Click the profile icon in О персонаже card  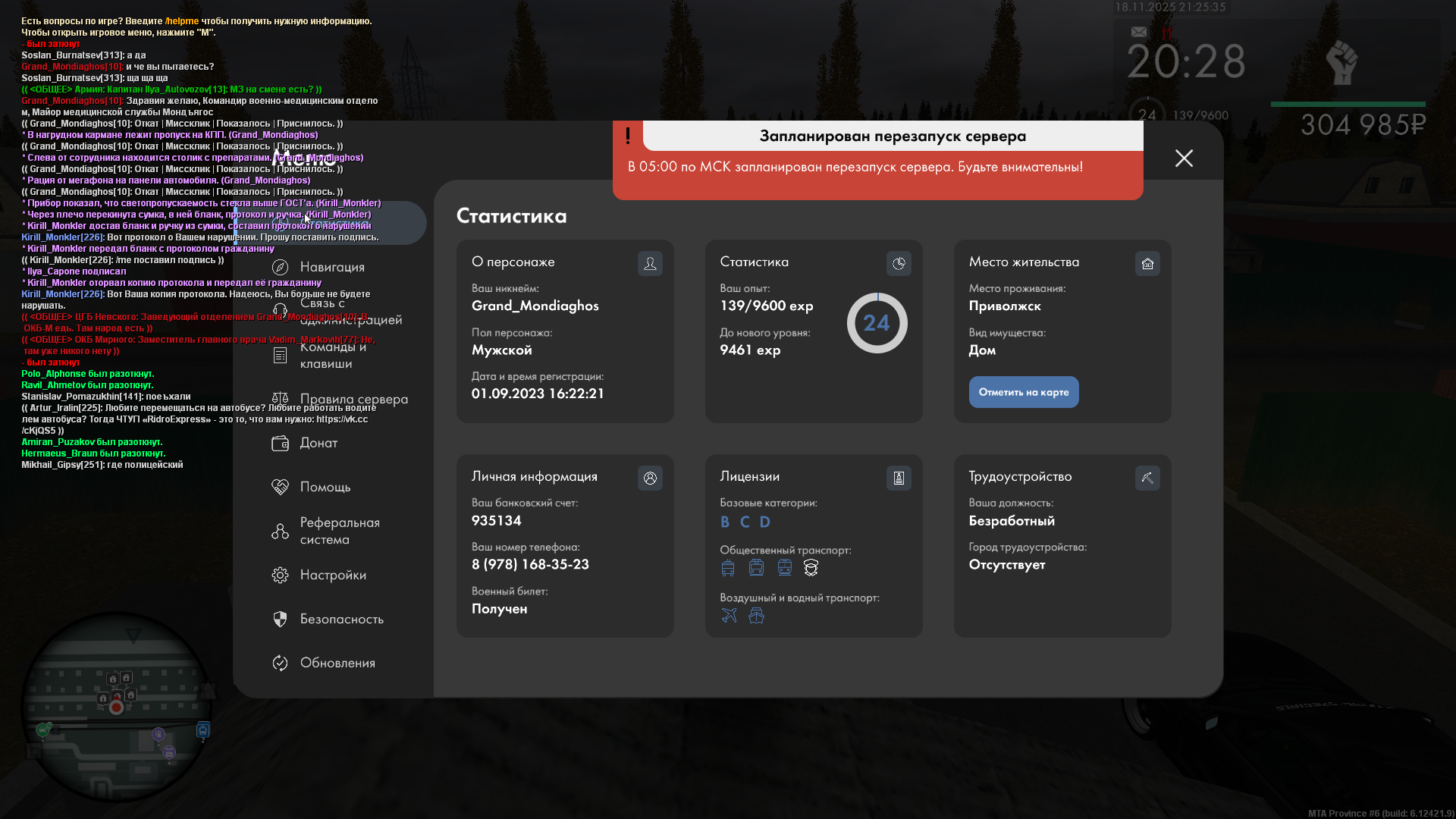coord(650,264)
